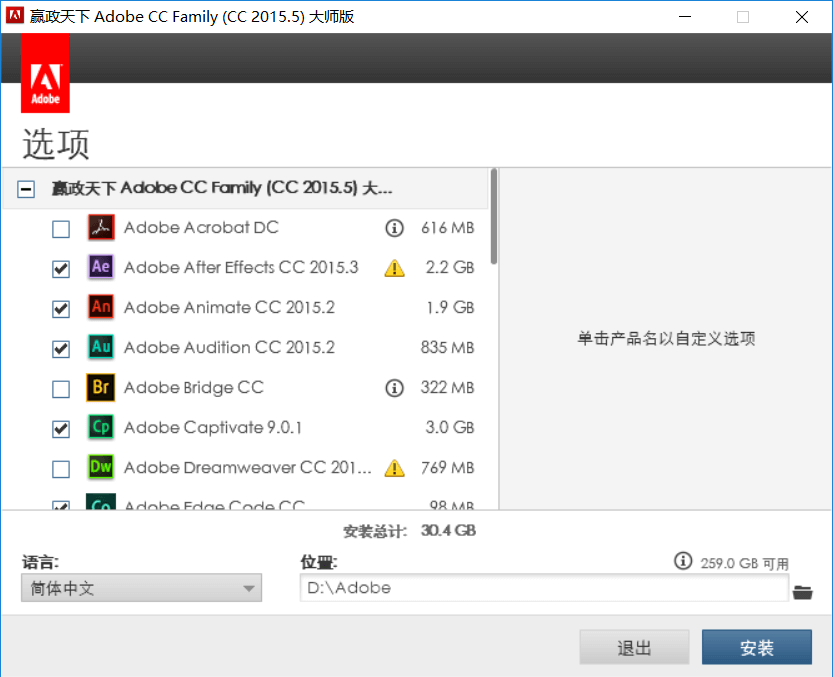Click the After Effects Ae icon
Viewport: 833px width, 677px height.
101,267
